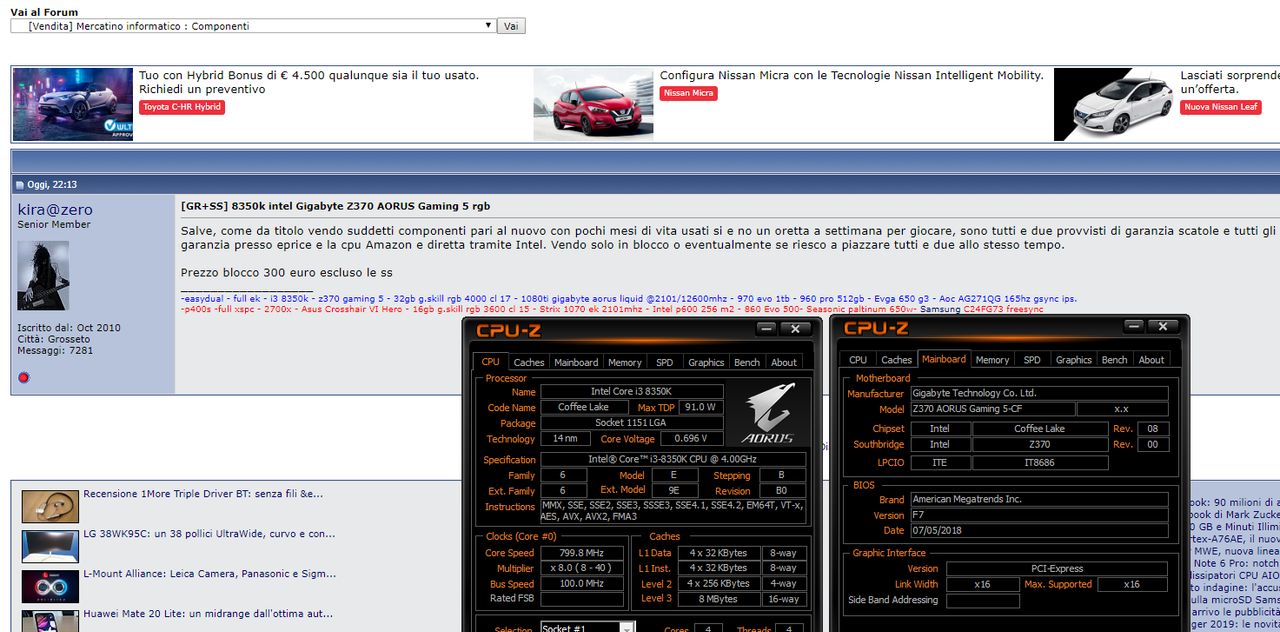Select SPD tab in right CPU-Z window
The image size is (1280, 632).
[1032, 360]
